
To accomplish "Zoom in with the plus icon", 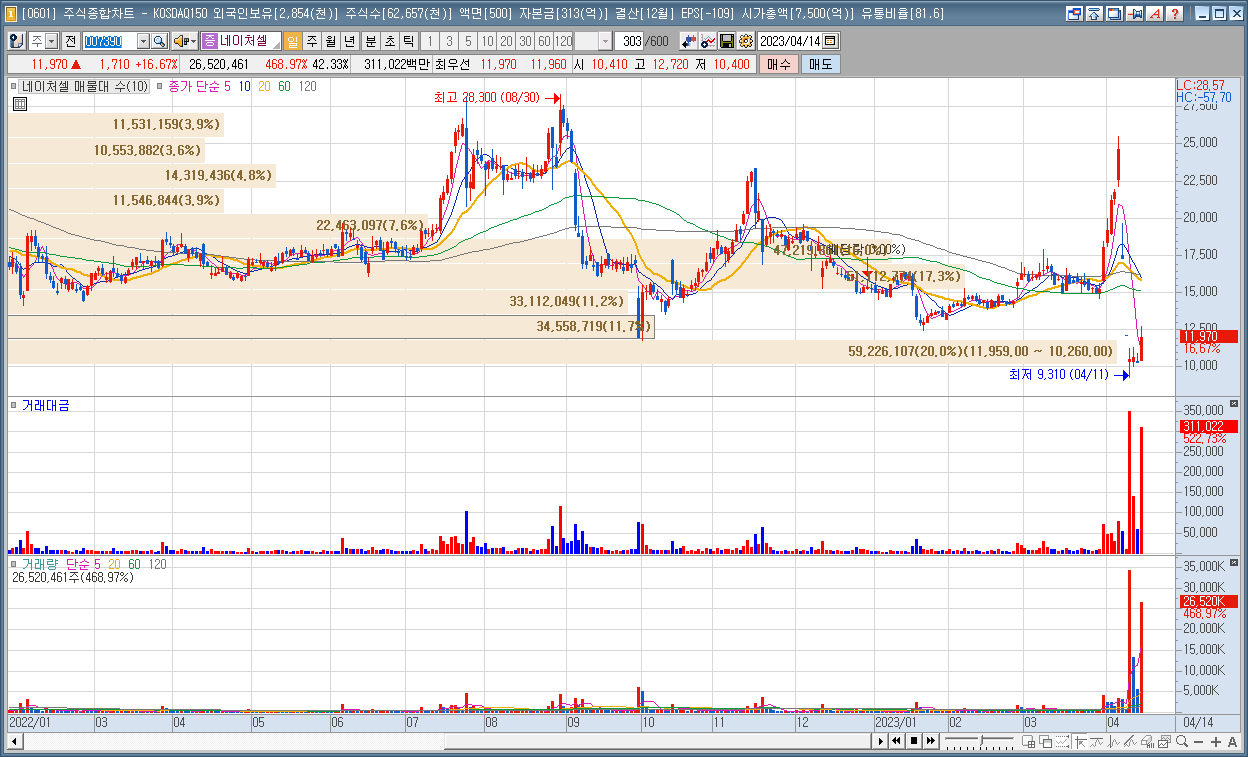I will point(1215,741).
